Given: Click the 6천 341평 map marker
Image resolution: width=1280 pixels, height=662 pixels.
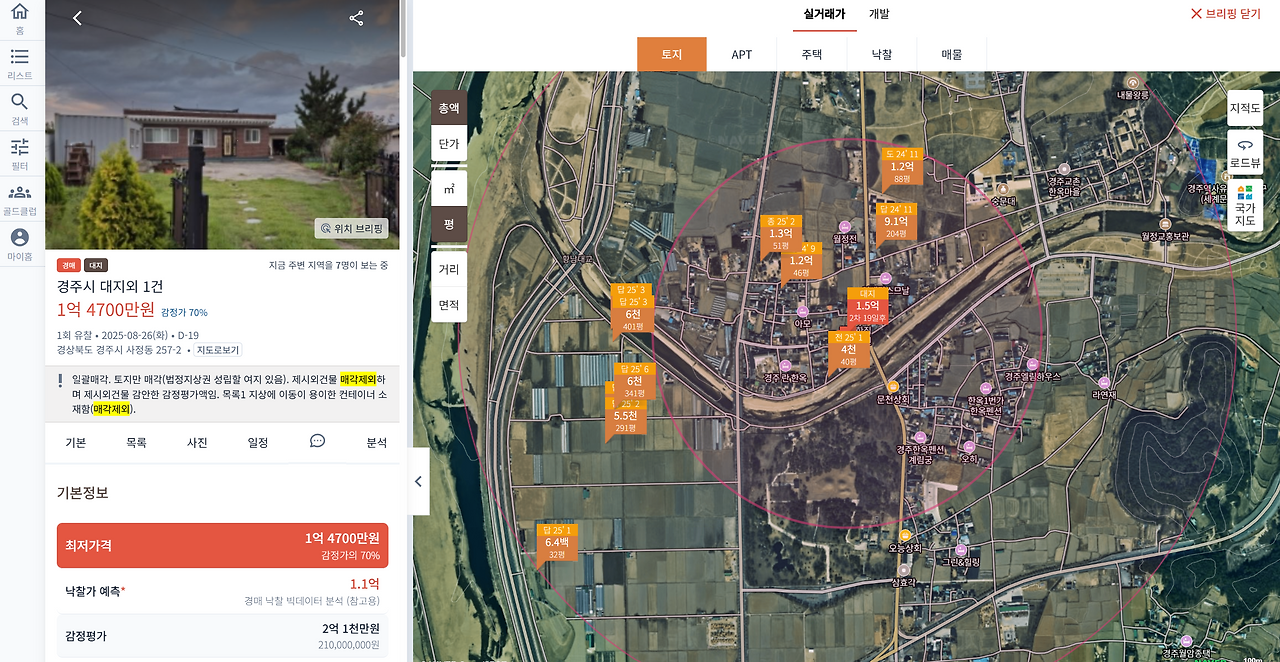Looking at the screenshot, I should [634, 382].
